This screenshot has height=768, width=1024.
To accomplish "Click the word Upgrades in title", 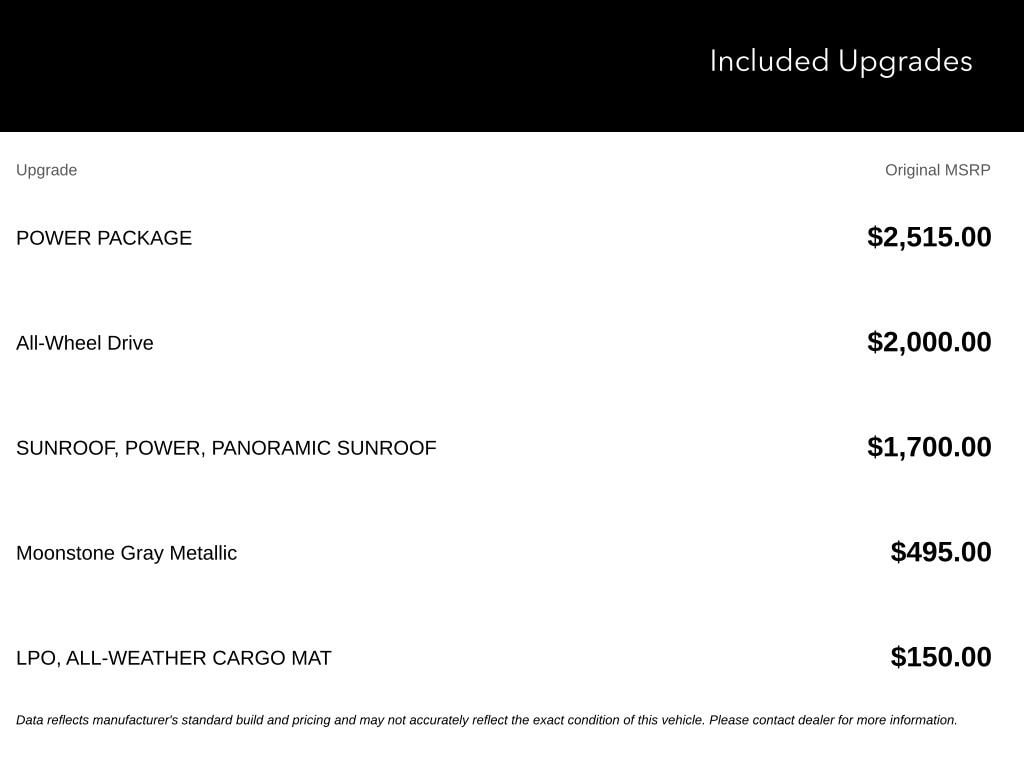I will (x=905, y=62).
